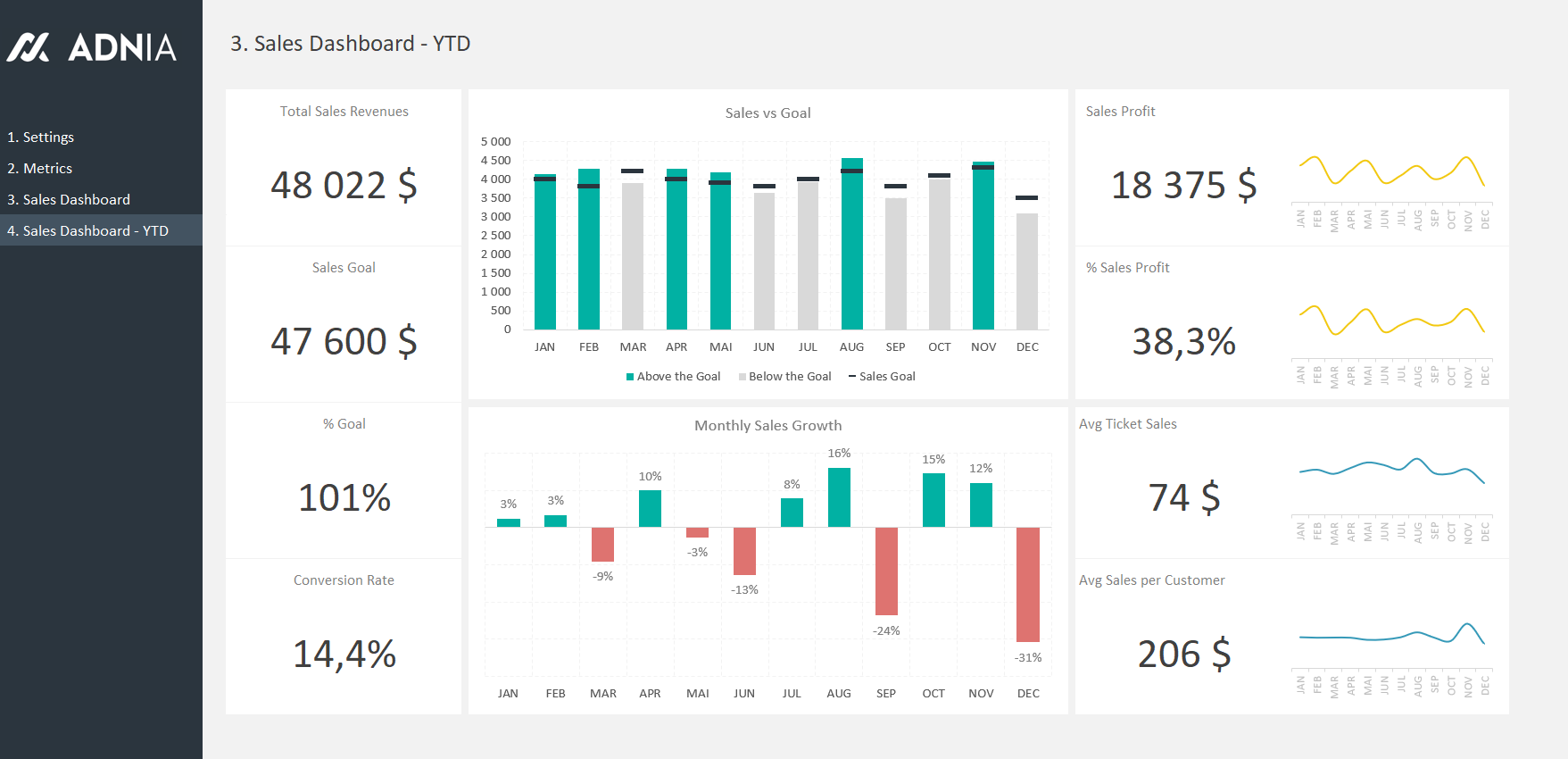
Task: Click the yellow % Sales Profit sparkline
Action: point(1391,321)
